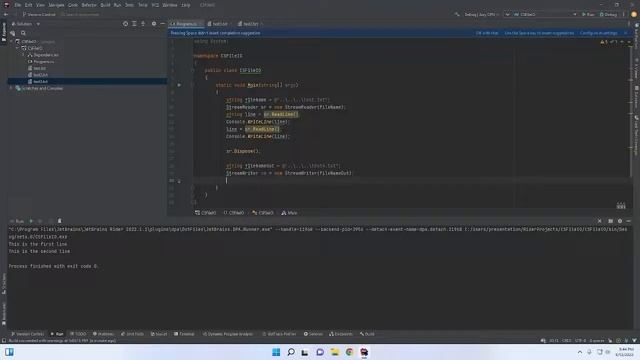Click the orange user avatar icon
640x360 pixels.
[634, 14]
